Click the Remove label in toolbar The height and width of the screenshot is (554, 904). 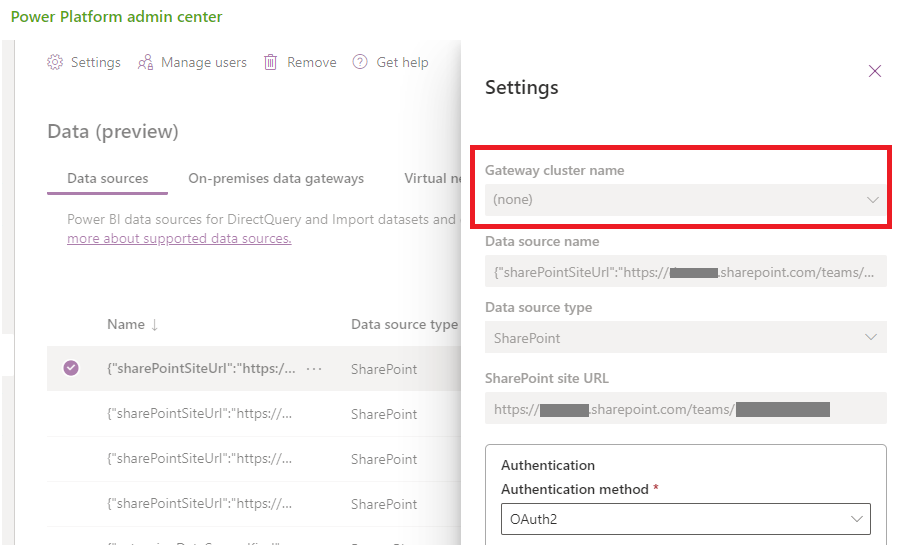(312, 62)
